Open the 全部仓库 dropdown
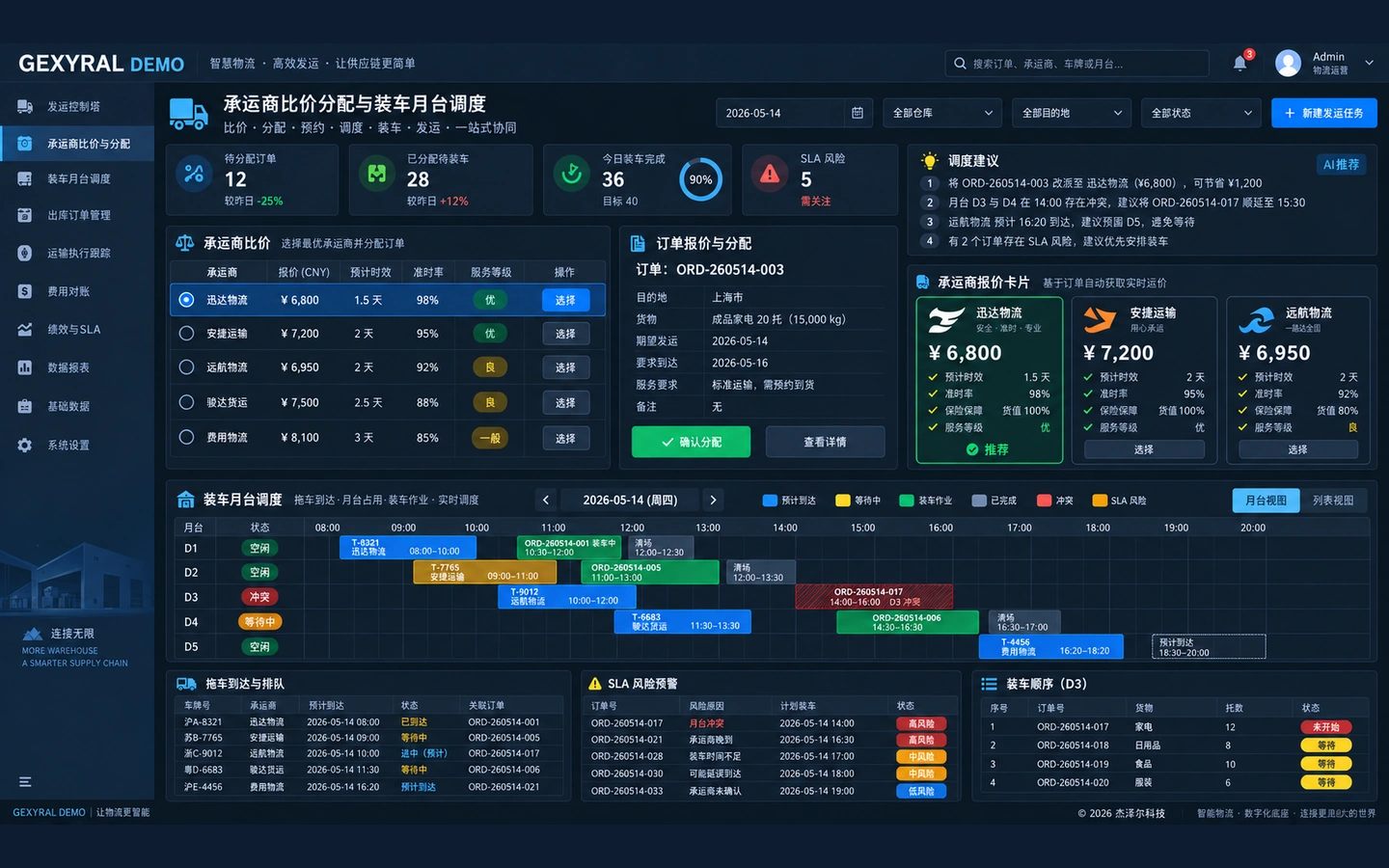Image resolution: width=1389 pixels, height=868 pixels. [x=942, y=113]
